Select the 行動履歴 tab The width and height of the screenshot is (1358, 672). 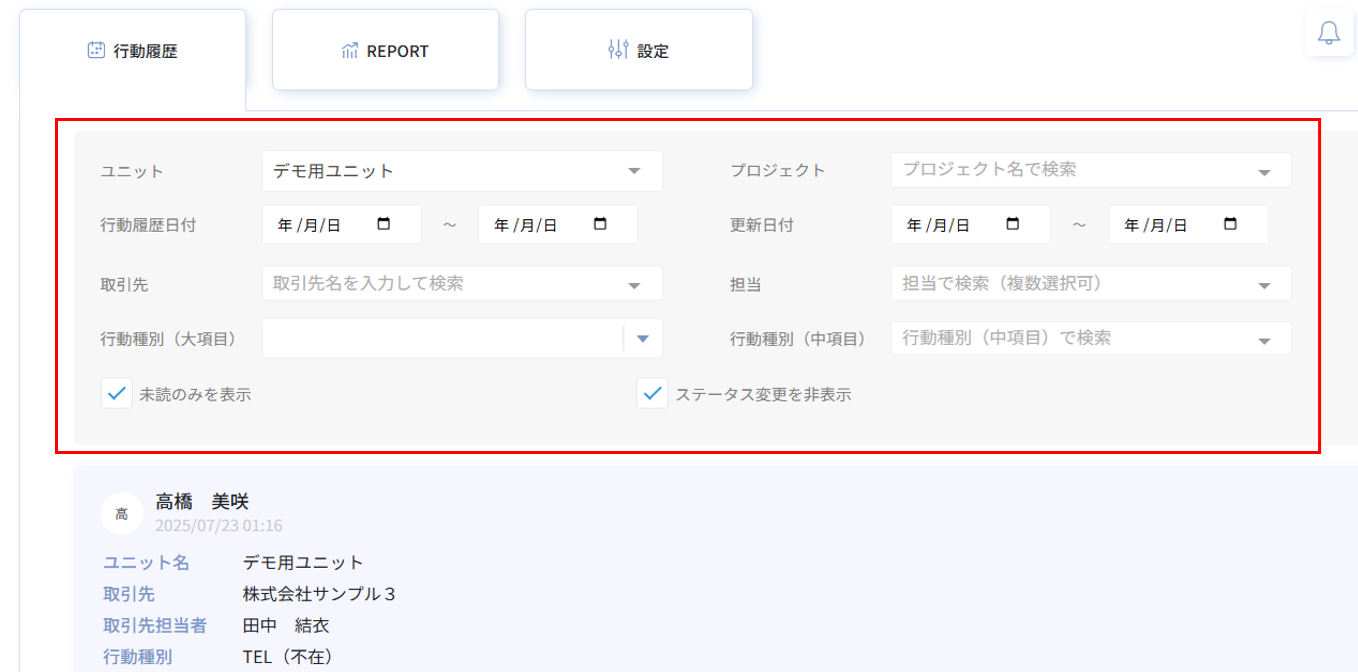pos(133,51)
